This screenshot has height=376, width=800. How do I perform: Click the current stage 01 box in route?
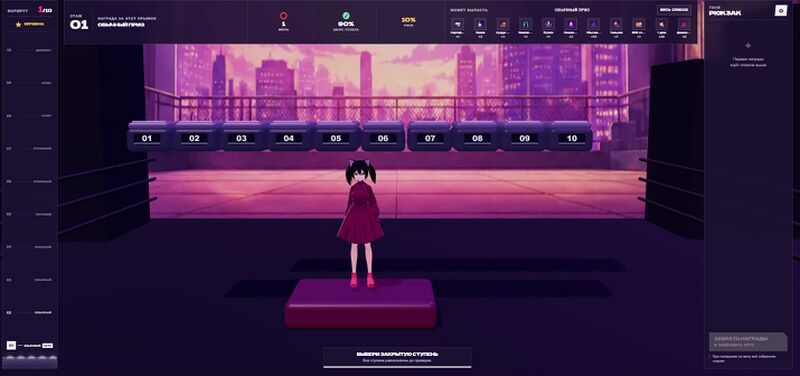click(11, 345)
